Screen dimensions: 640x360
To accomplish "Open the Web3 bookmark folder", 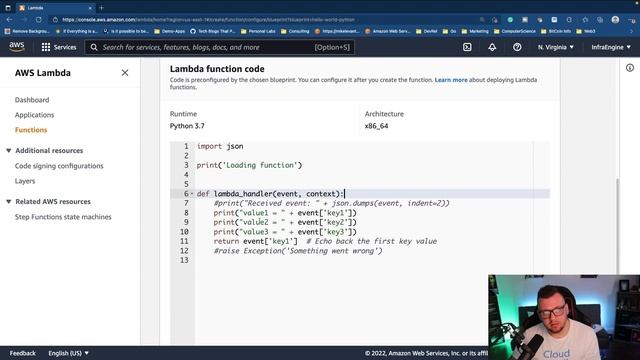I will click(x=586, y=31).
